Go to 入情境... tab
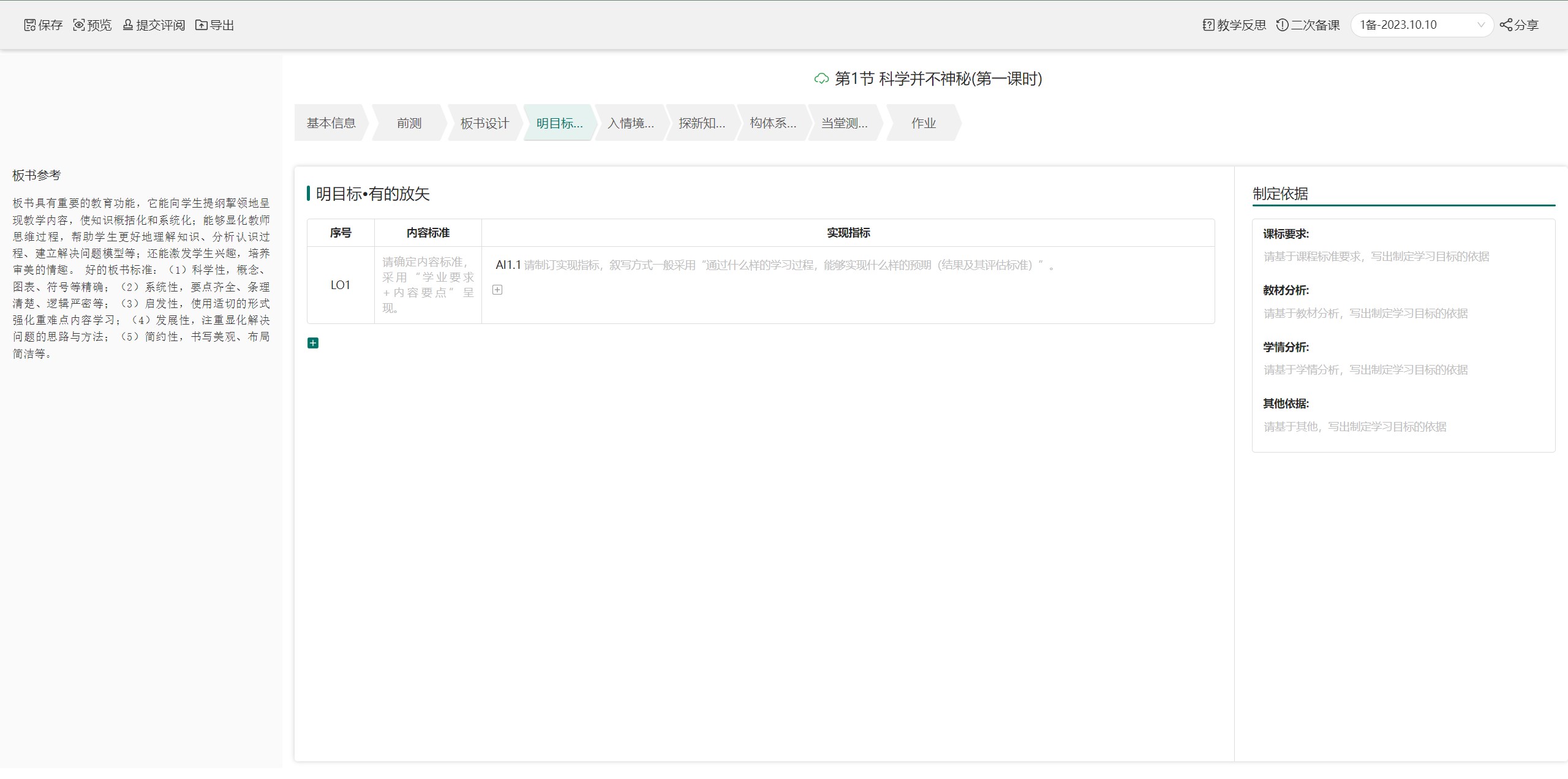Viewport: 1568px width, 779px height. pyautogui.click(x=631, y=123)
